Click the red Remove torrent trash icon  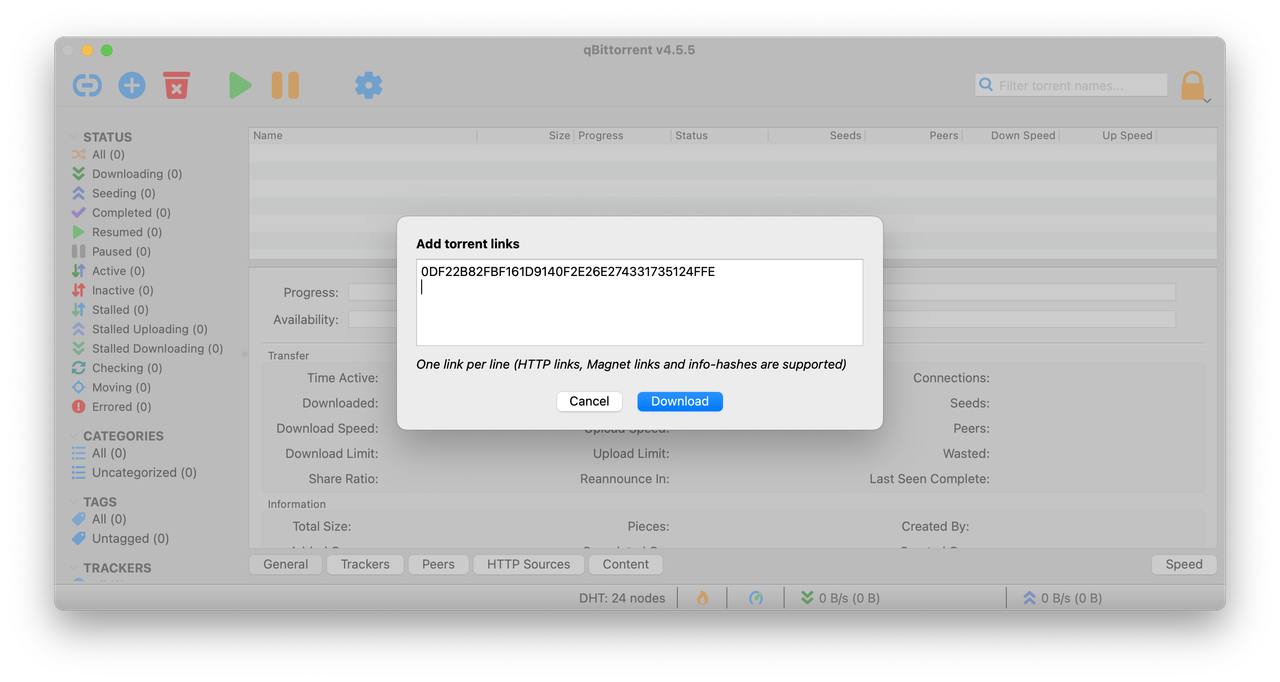click(176, 85)
